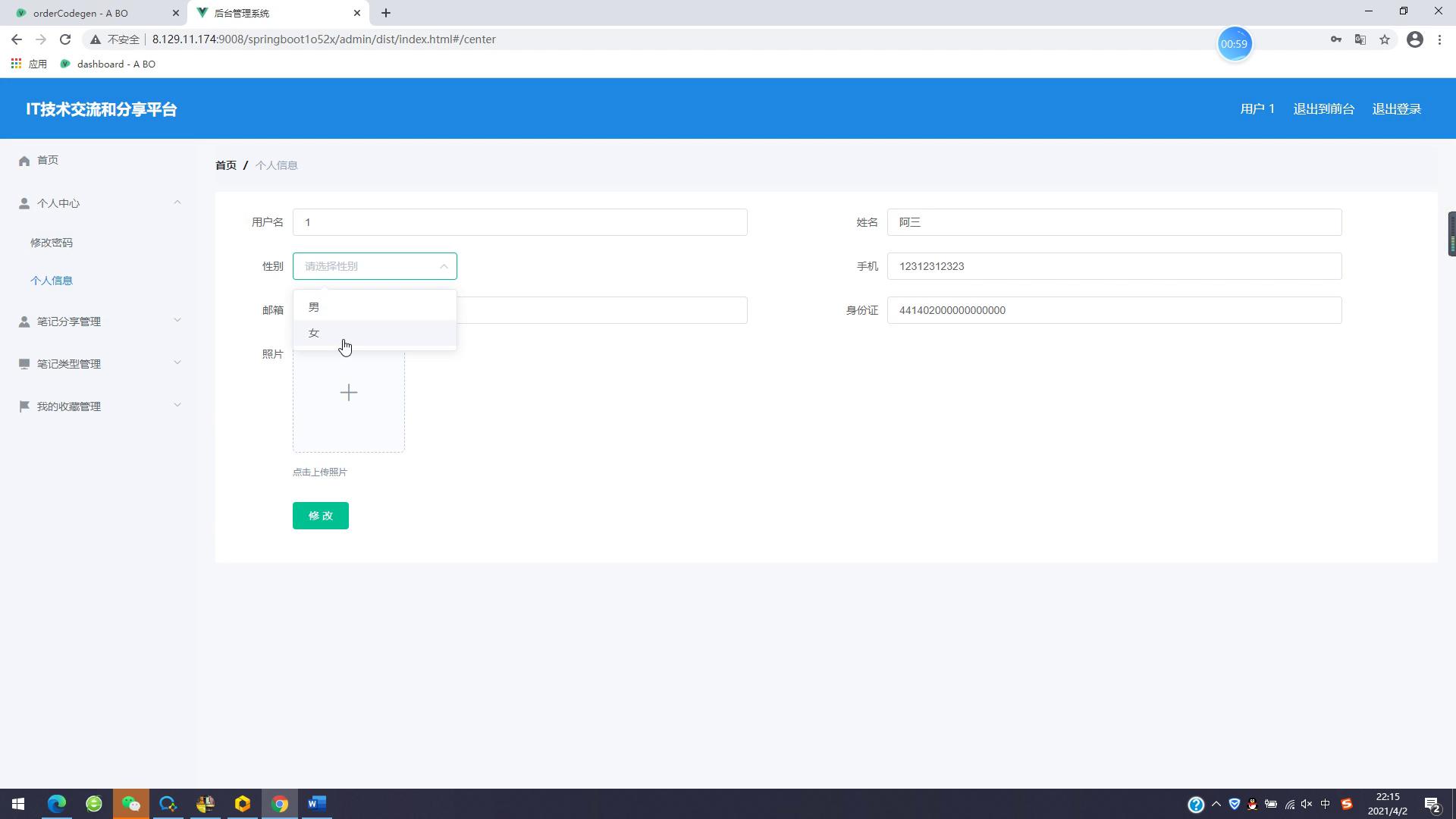Viewport: 1456px width, 819px height.
Task: Reload the page with the refresh icon
Action: (x=65, y=39)
